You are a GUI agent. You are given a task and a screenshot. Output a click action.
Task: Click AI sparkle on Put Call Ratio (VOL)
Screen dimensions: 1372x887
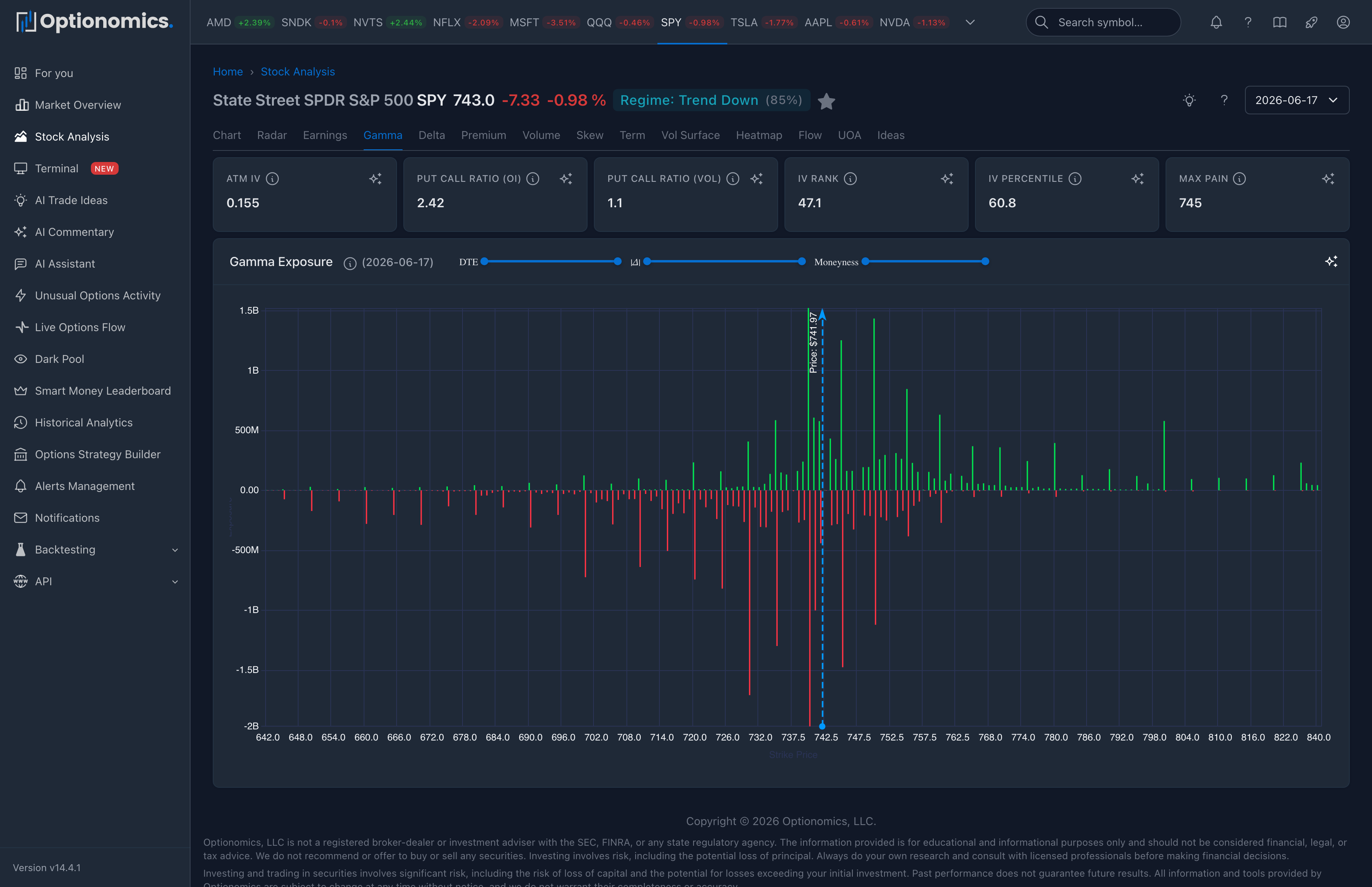click(757, 179)
